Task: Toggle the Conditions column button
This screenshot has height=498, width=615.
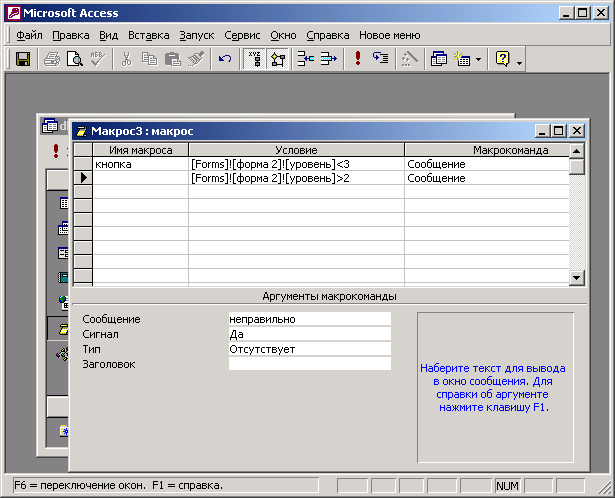Action: pos(278,59)
